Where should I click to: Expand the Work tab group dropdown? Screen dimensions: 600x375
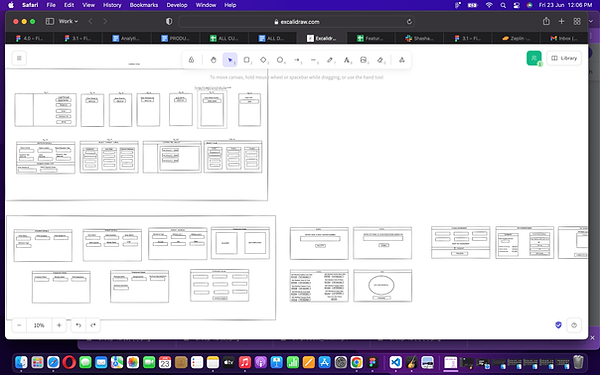click(x=68, y=21)
